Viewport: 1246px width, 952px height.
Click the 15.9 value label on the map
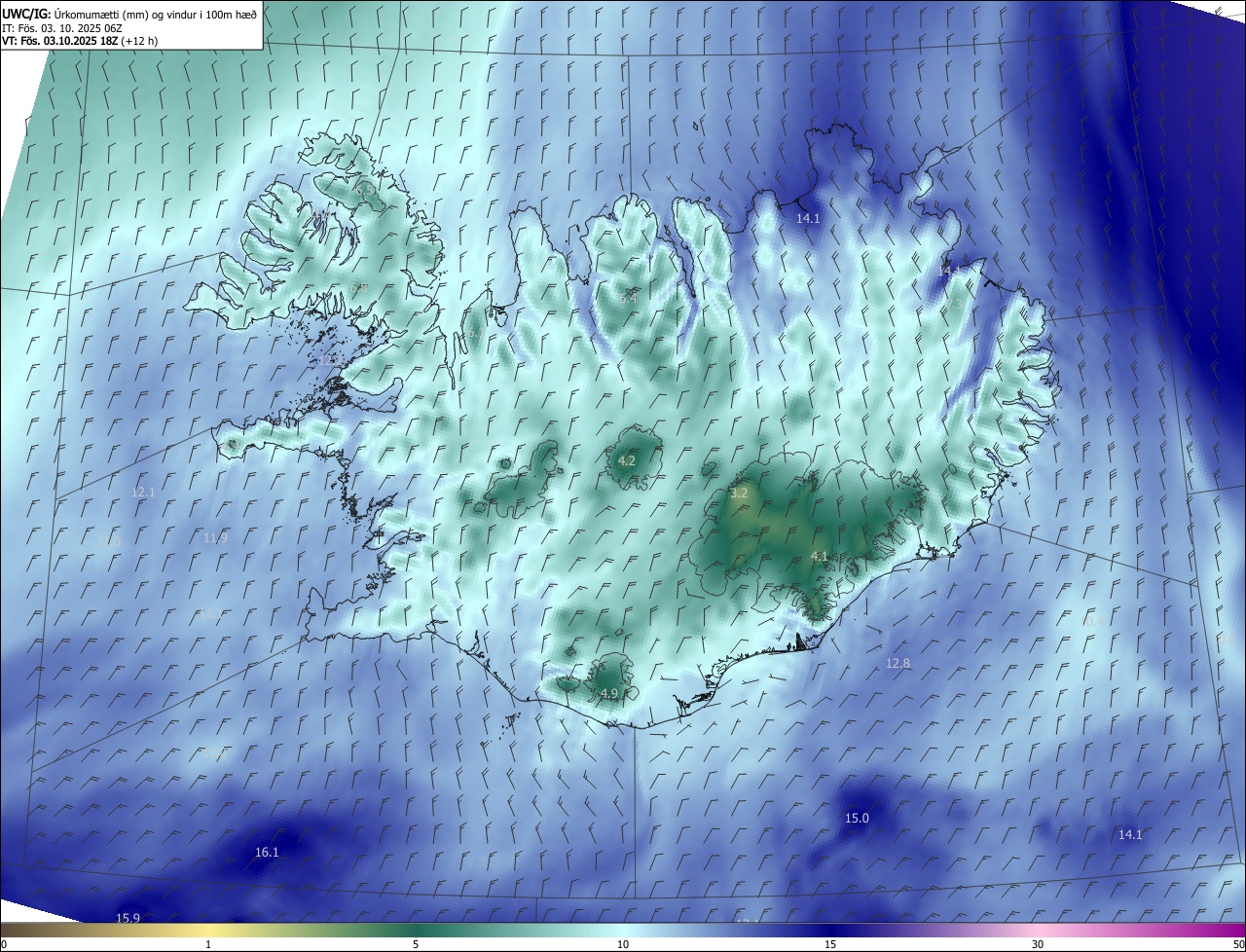(x=128, y=918)
